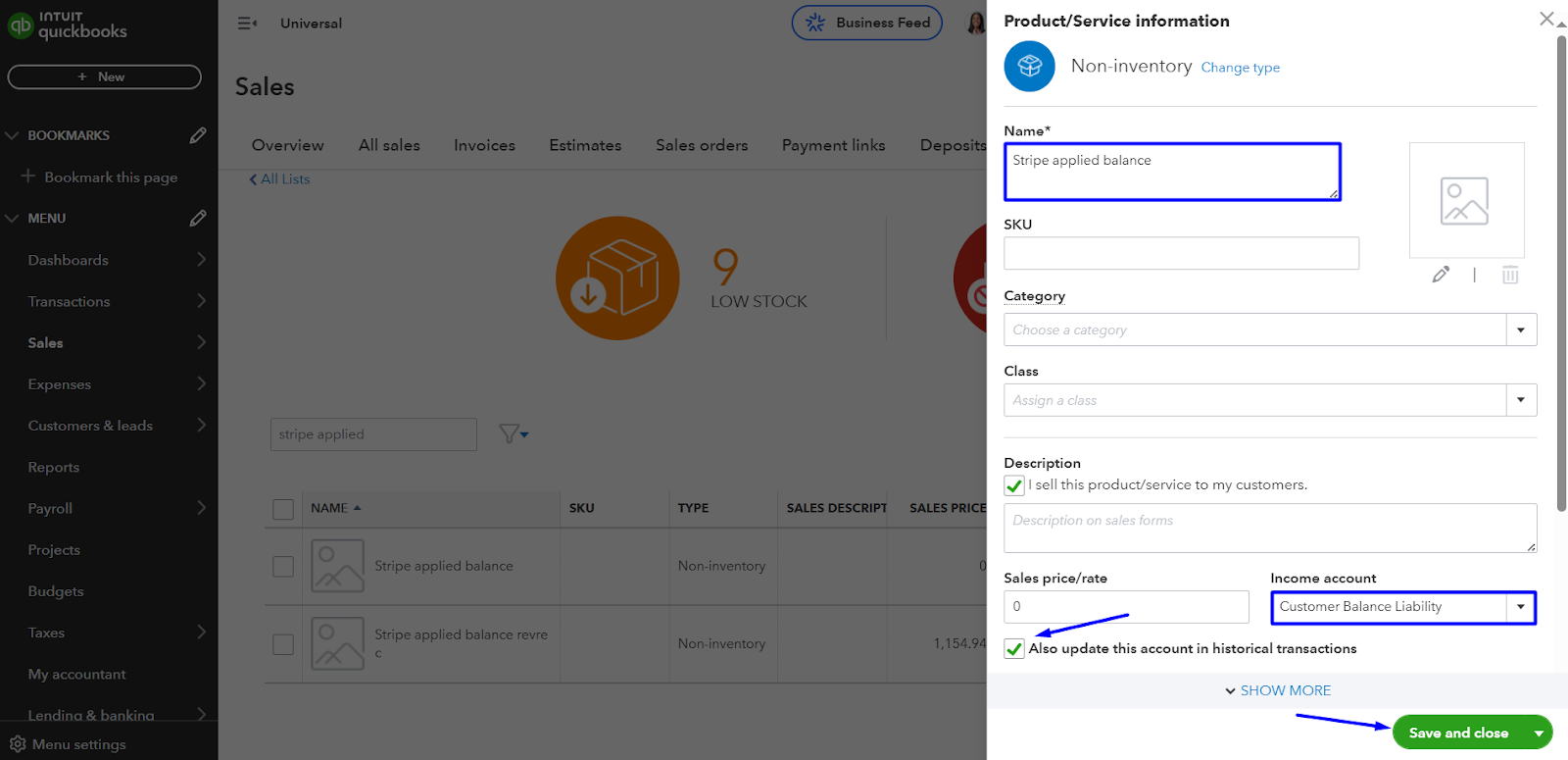Open Sales in sidebar
1568x760 pixels.
(x=45, y=342)
